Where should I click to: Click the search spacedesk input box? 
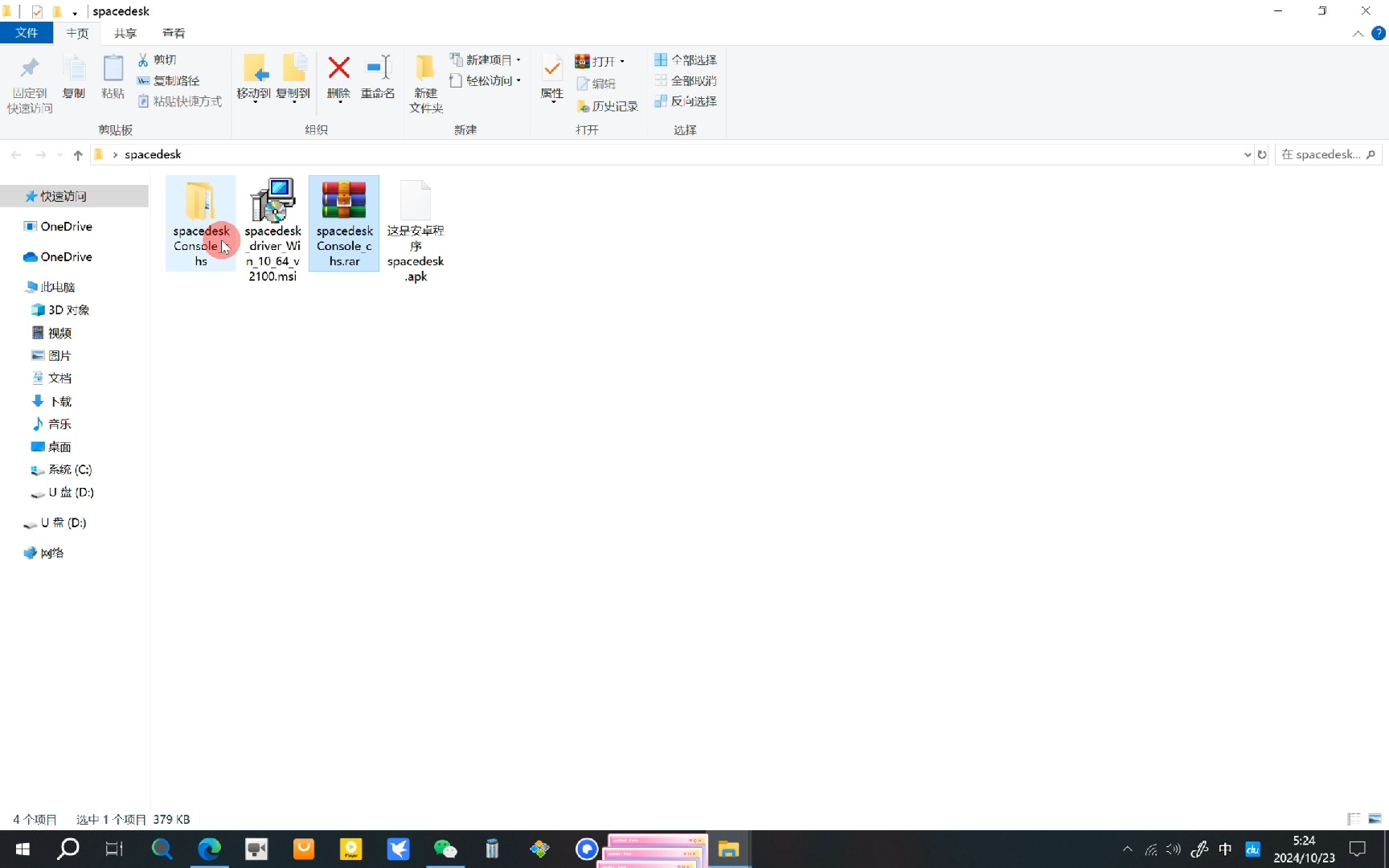(1328, 154)
